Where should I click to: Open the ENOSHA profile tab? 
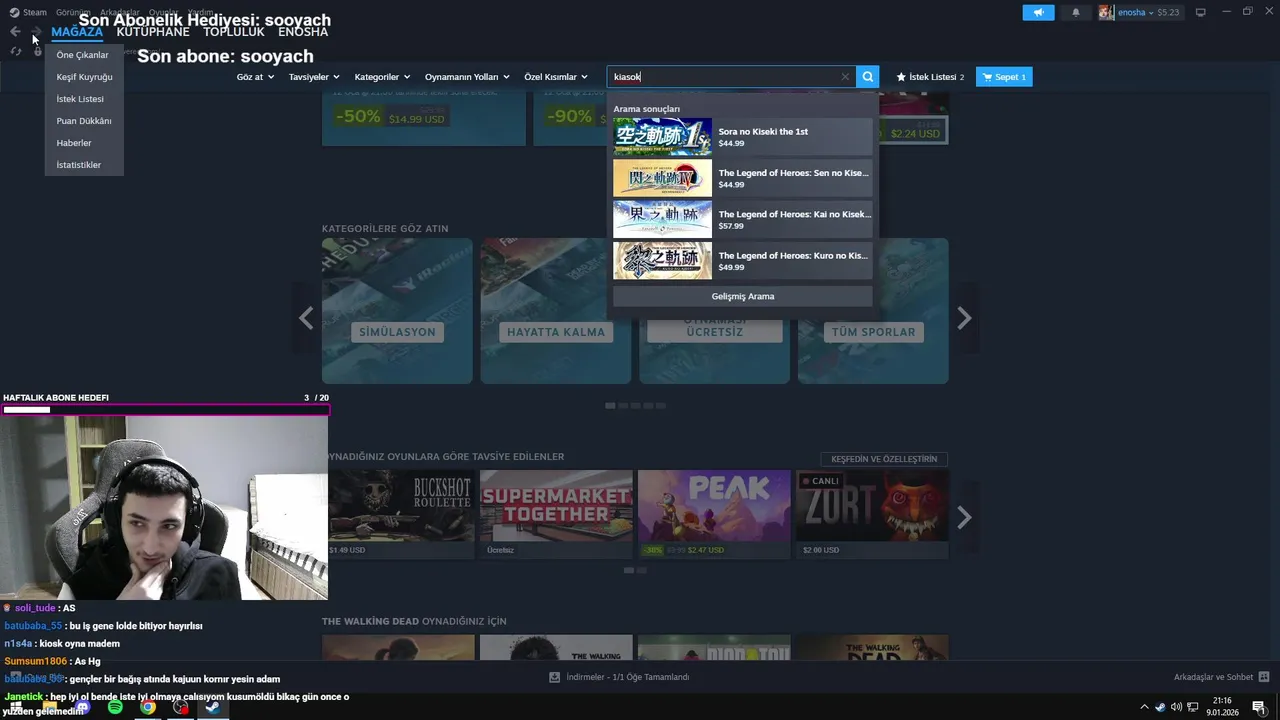(303, 32)
